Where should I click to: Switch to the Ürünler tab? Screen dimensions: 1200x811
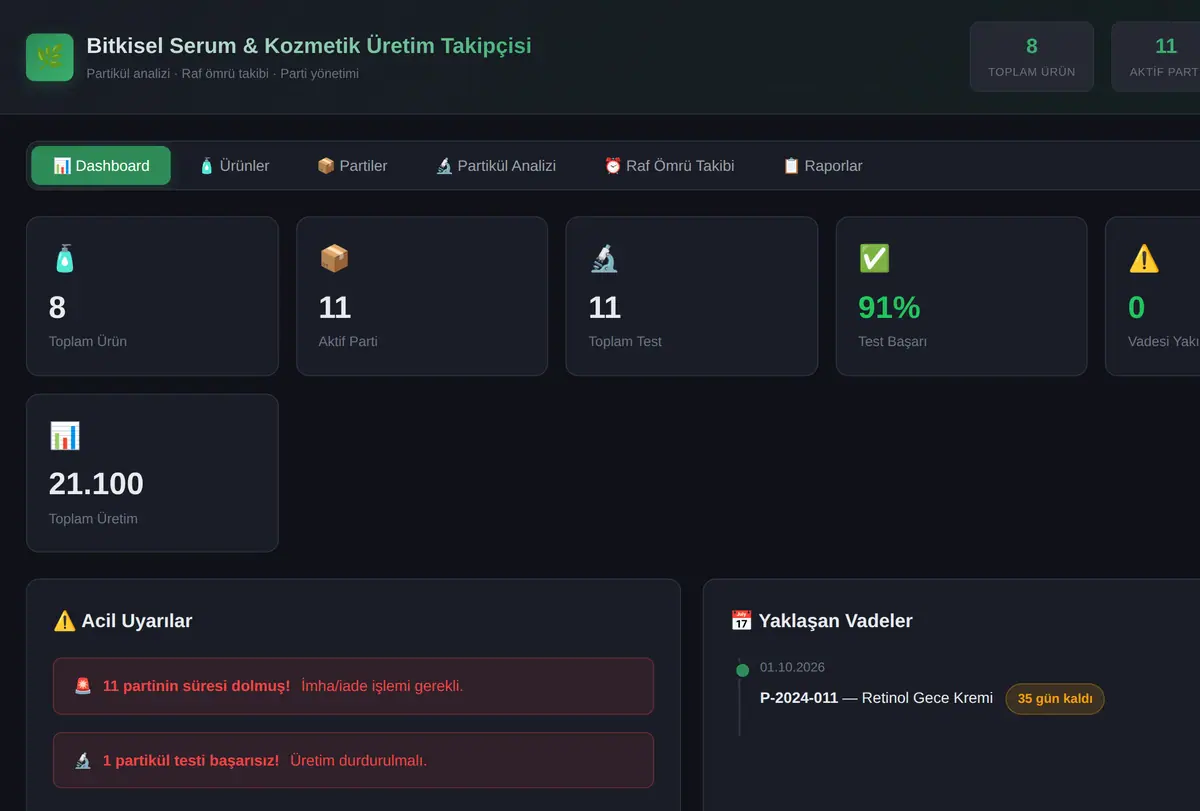tap(234, 166)
